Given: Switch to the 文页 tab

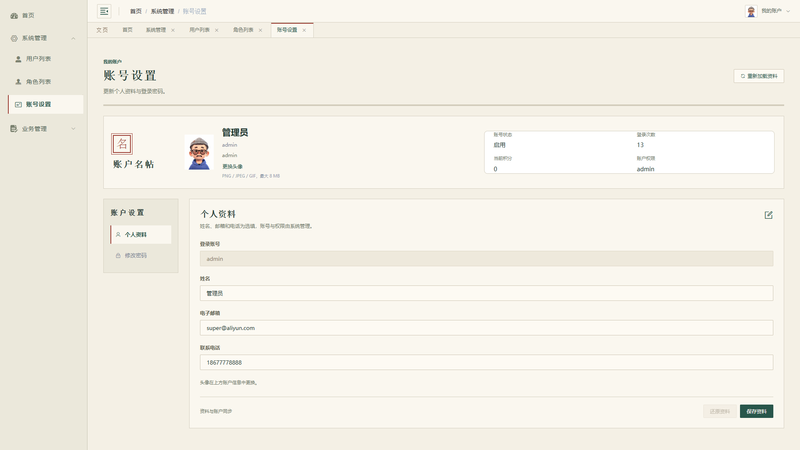Looking at the screenshot, I should [x=102, y=30].
